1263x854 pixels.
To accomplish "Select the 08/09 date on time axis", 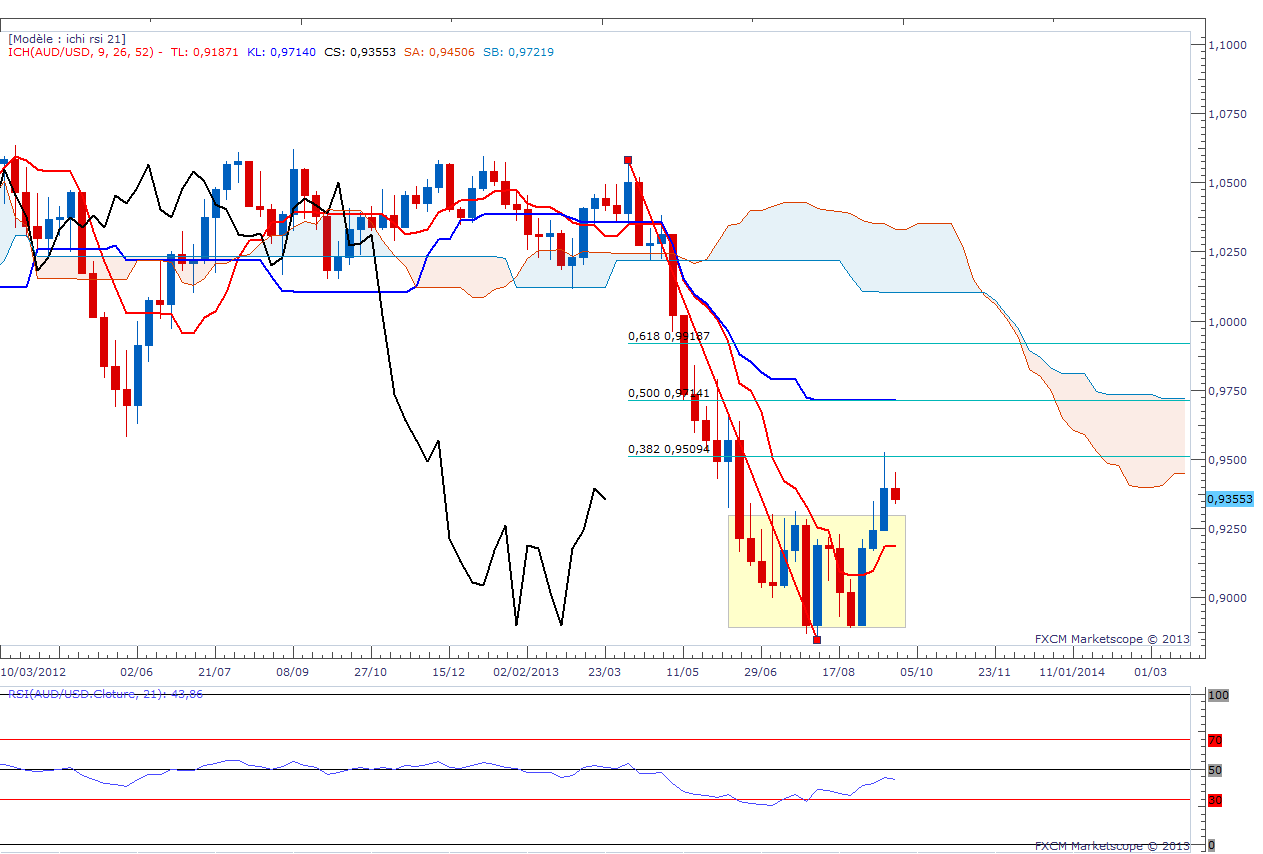I will (x=292, y=672).
